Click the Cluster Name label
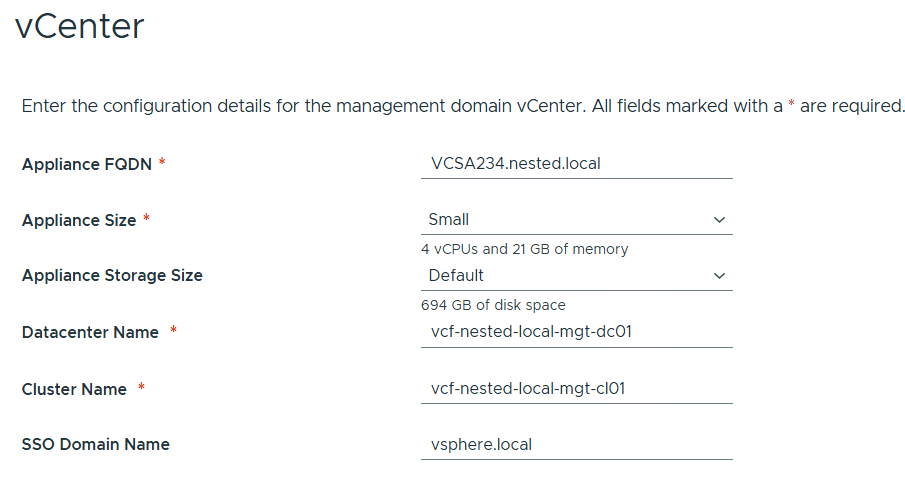Viewport: 905px width, 486px height. [74, 389]
